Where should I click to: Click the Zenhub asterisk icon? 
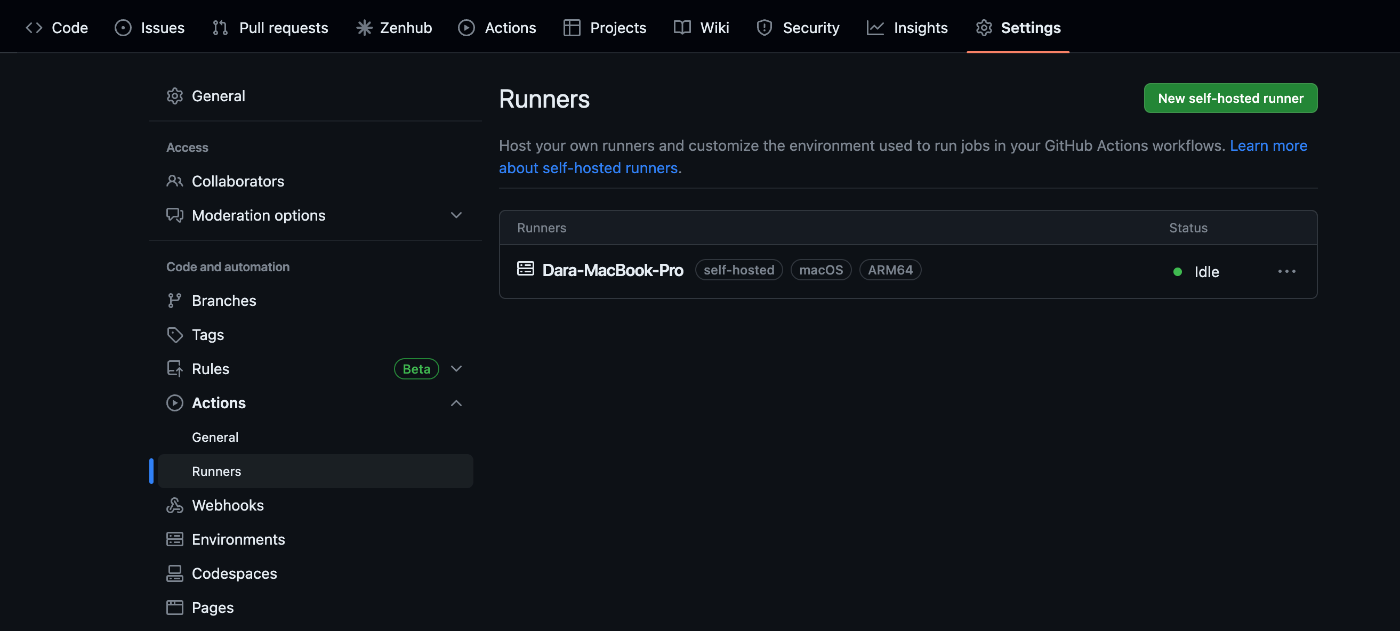click(x=364, y=28)
